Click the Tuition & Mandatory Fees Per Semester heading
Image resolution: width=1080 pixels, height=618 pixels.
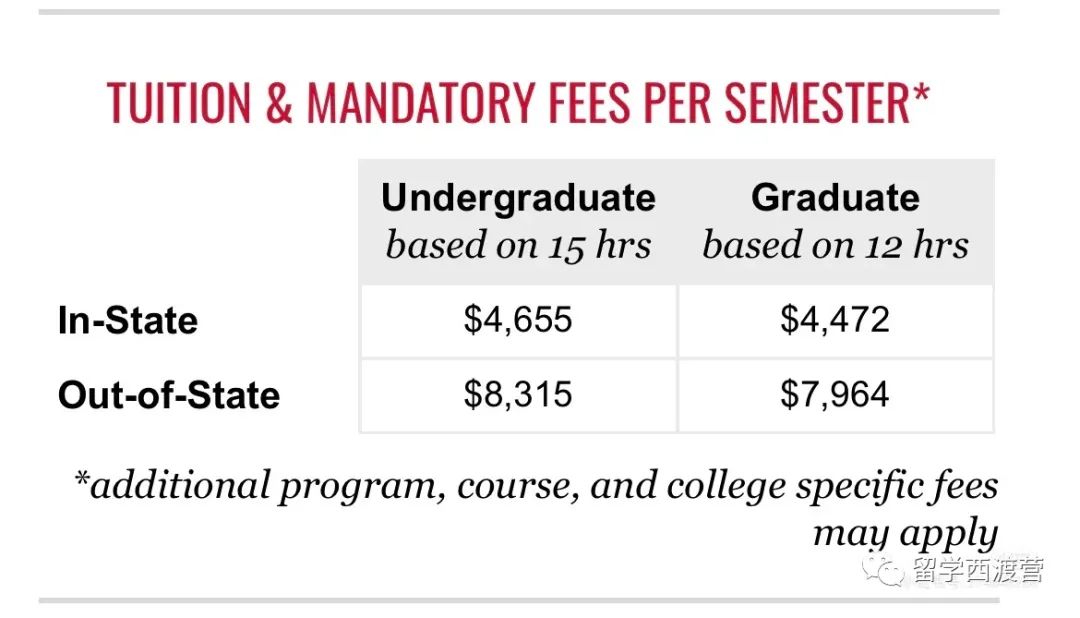(x=518, y=103)
